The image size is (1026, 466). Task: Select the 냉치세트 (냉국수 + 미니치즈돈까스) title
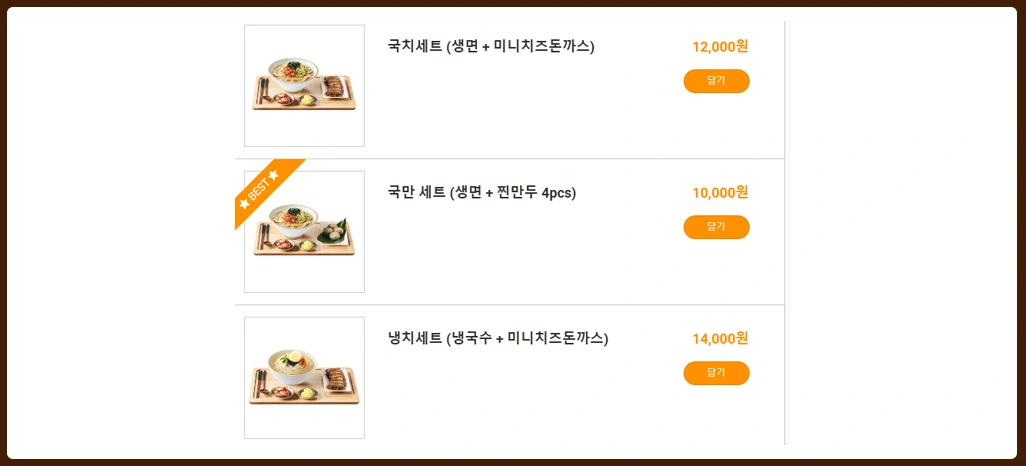point(498,338)
